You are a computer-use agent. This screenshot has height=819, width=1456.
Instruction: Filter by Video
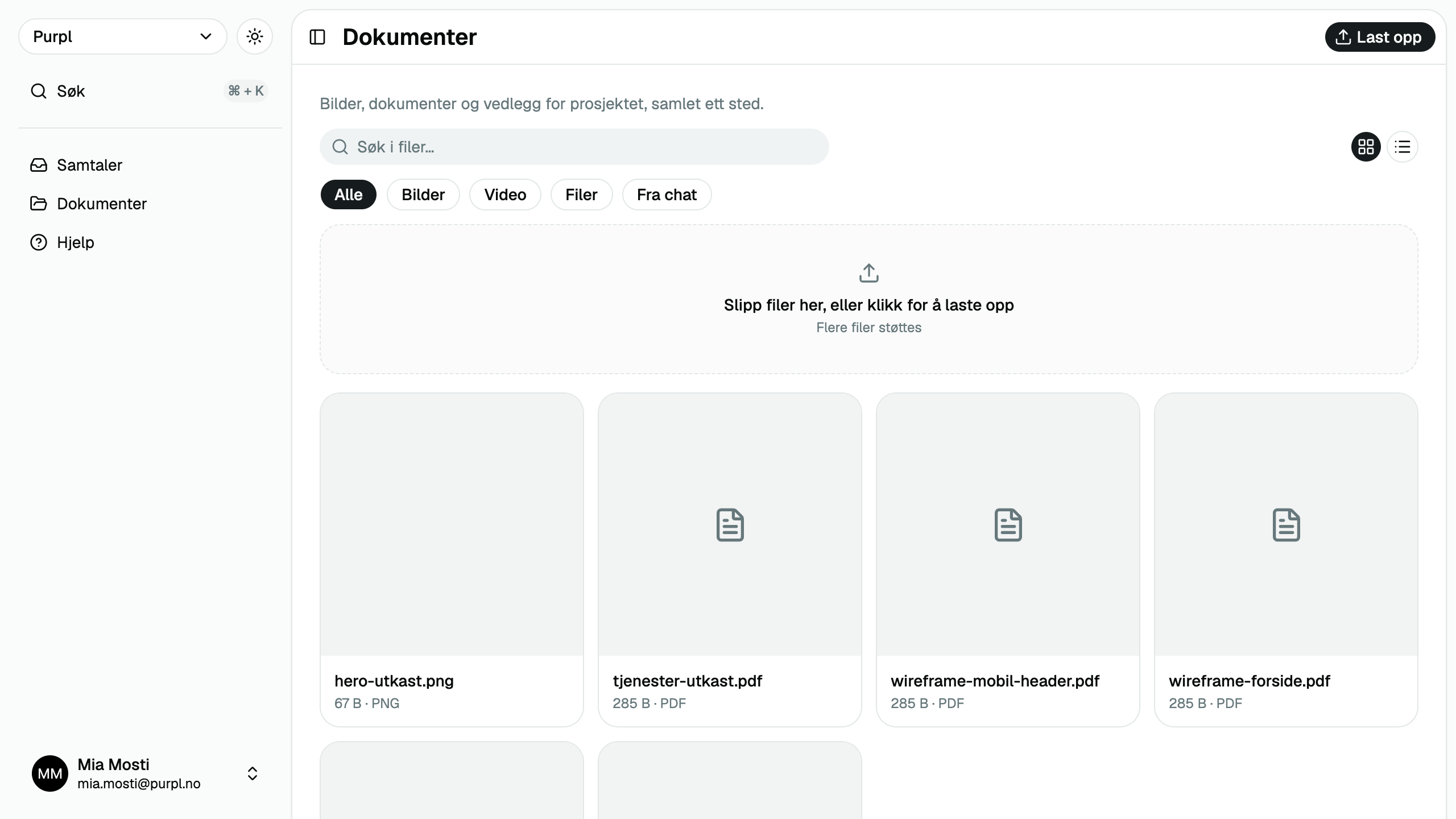pos(505,195)
